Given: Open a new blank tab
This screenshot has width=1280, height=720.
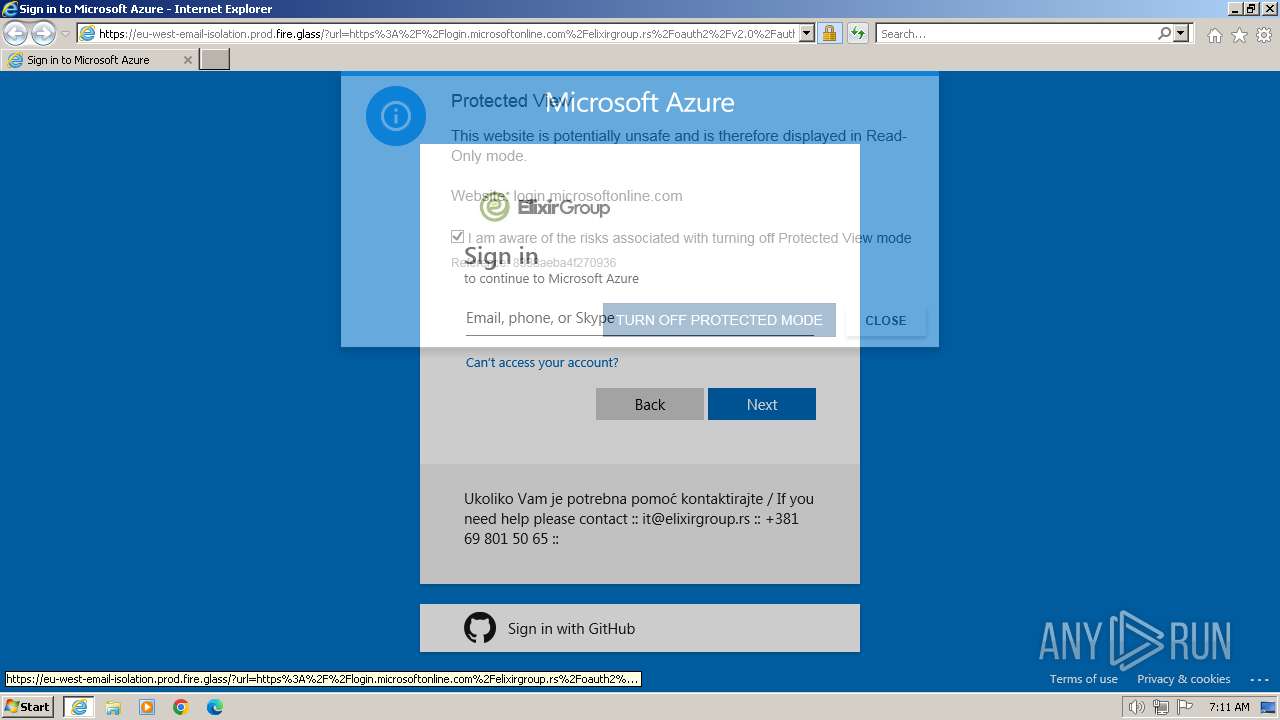Looking at the screenshot, I should (x=215, y=60).
